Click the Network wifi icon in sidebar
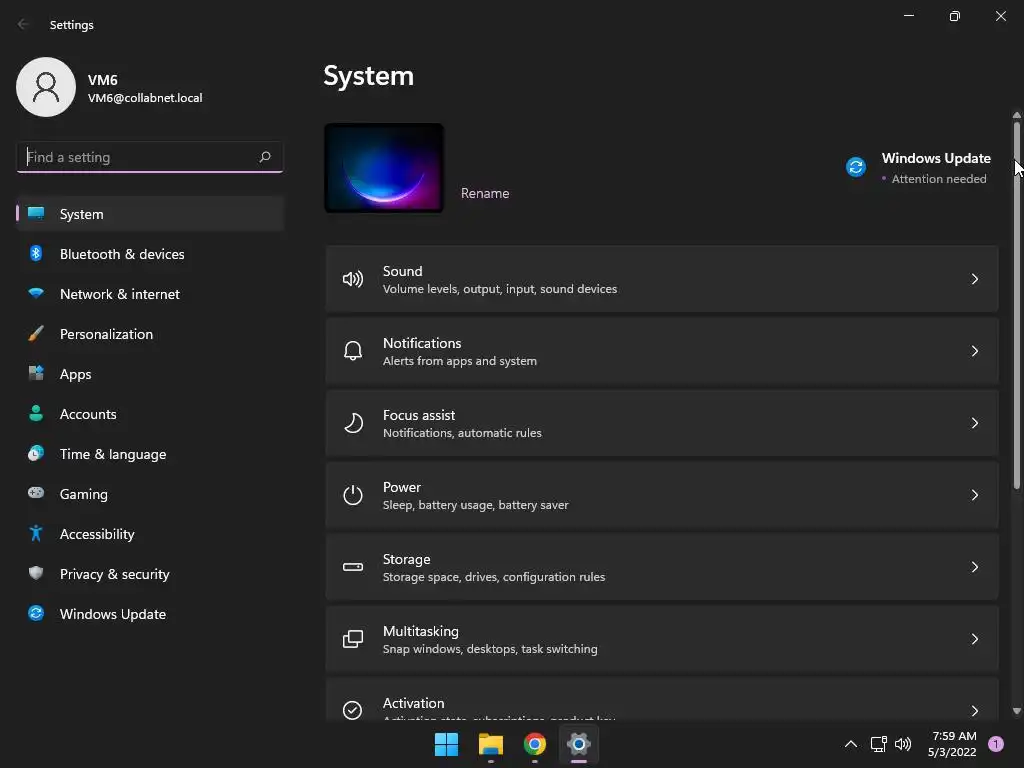 tap(36, 293)
